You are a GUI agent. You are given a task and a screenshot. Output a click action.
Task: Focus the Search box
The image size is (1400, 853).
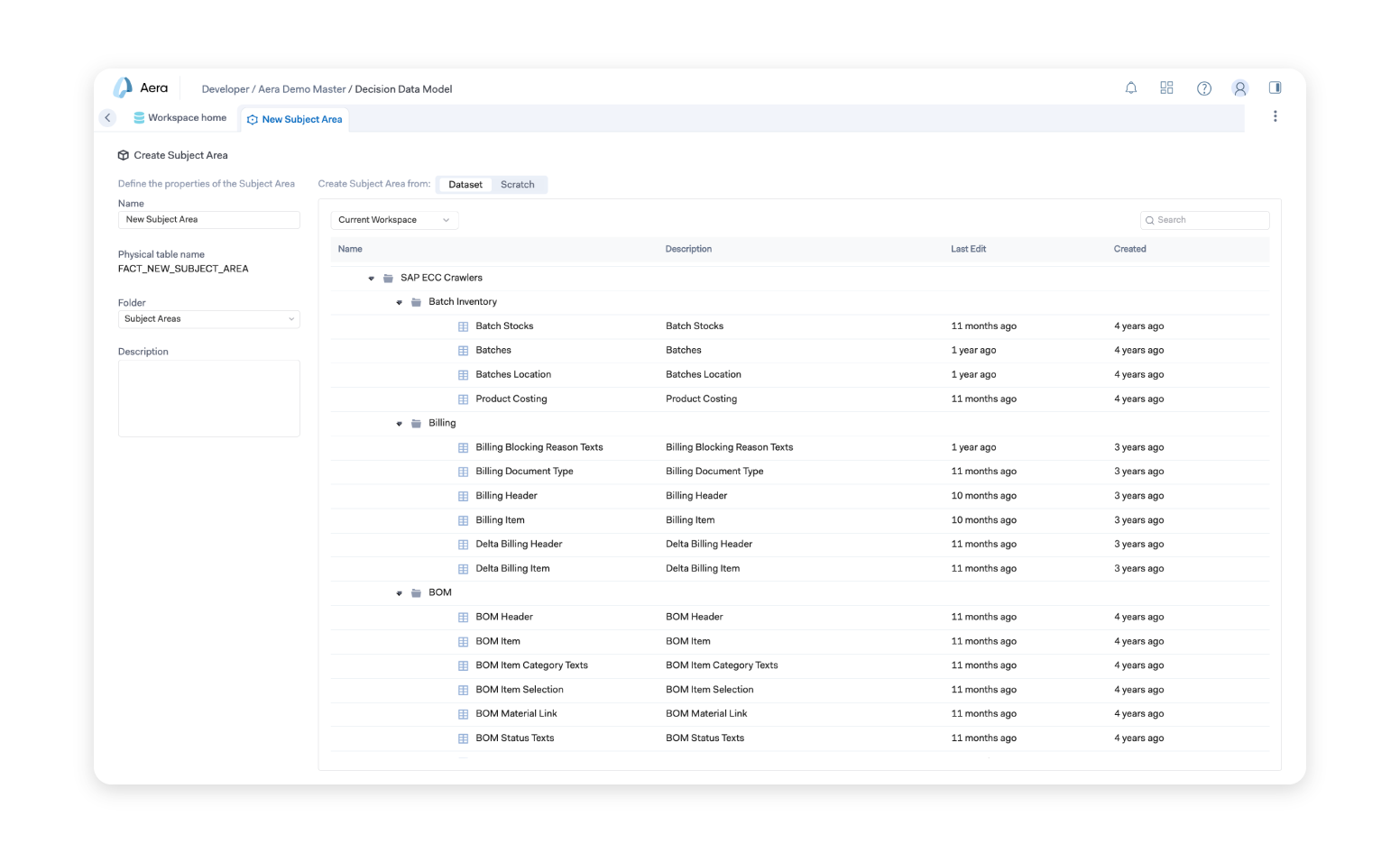click(x=1204, y=220)
